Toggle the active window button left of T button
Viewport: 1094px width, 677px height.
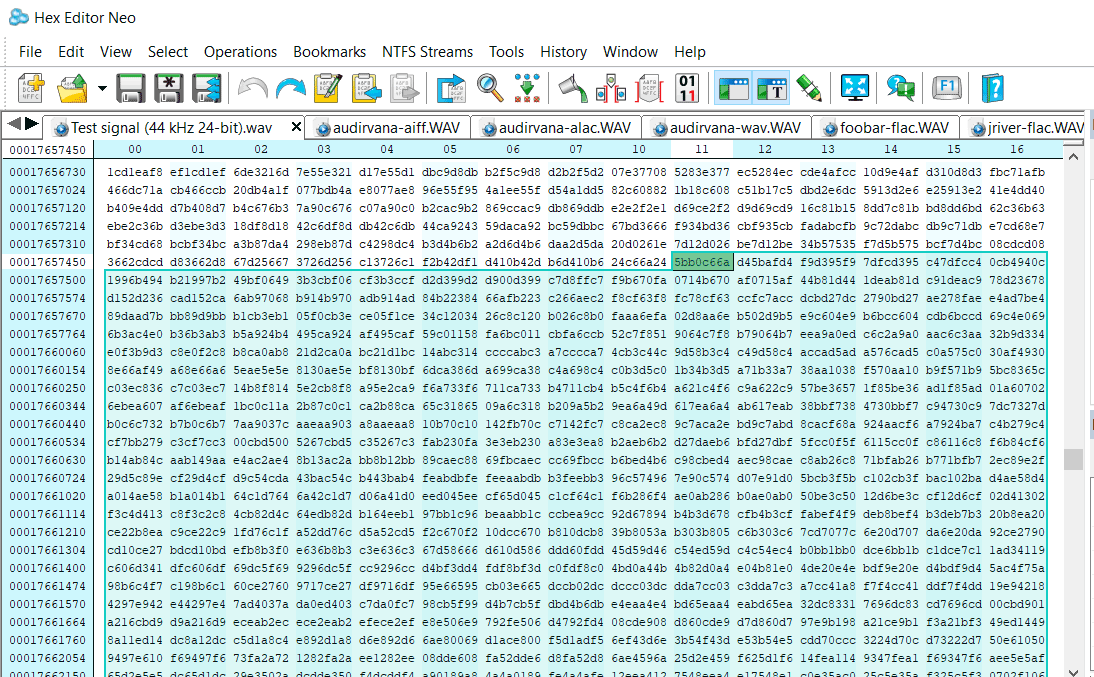coord(734,88)
